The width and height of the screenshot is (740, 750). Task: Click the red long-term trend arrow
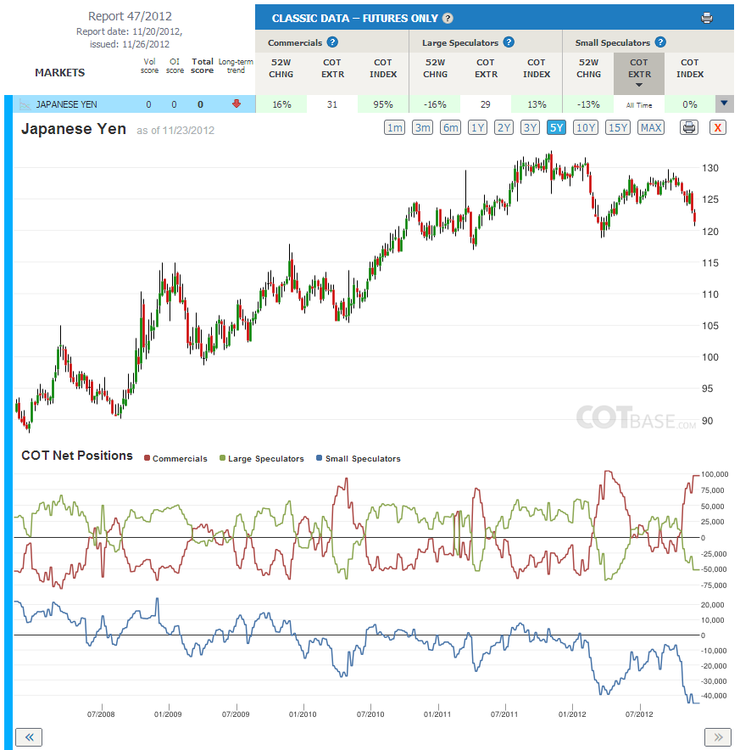(x=236, y=104)
